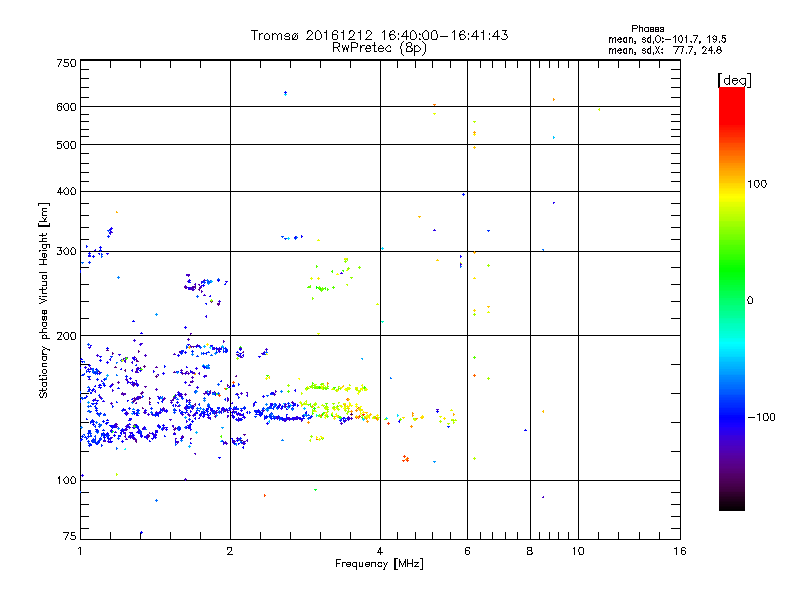Click the height axis tick label "300"

(67, 251)
